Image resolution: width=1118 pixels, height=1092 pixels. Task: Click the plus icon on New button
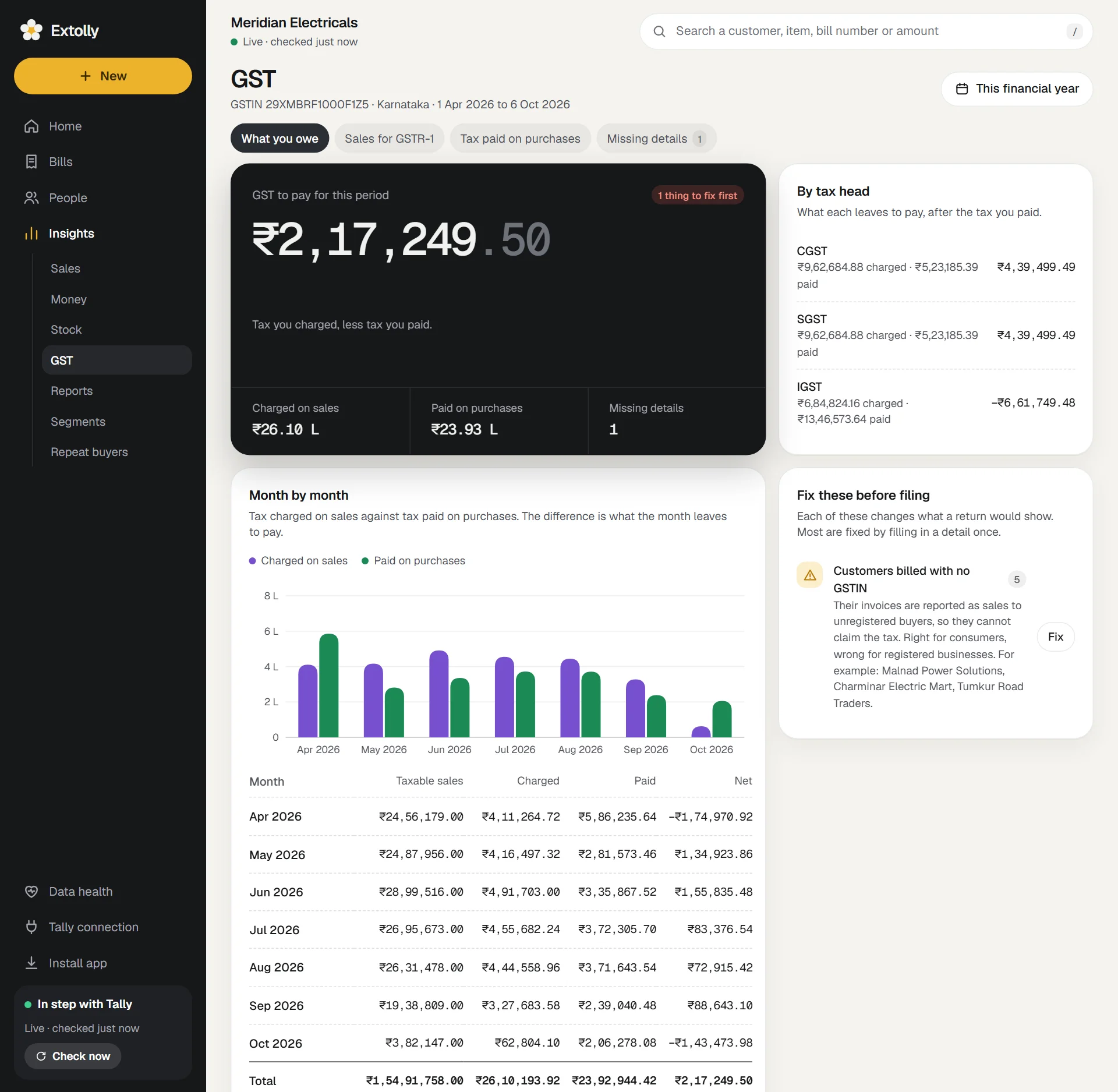click(86, 76)
